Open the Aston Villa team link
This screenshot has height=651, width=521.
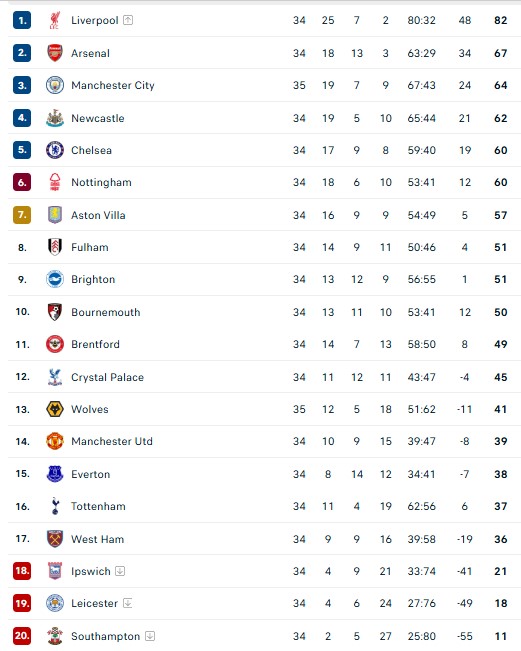point(98,215)
